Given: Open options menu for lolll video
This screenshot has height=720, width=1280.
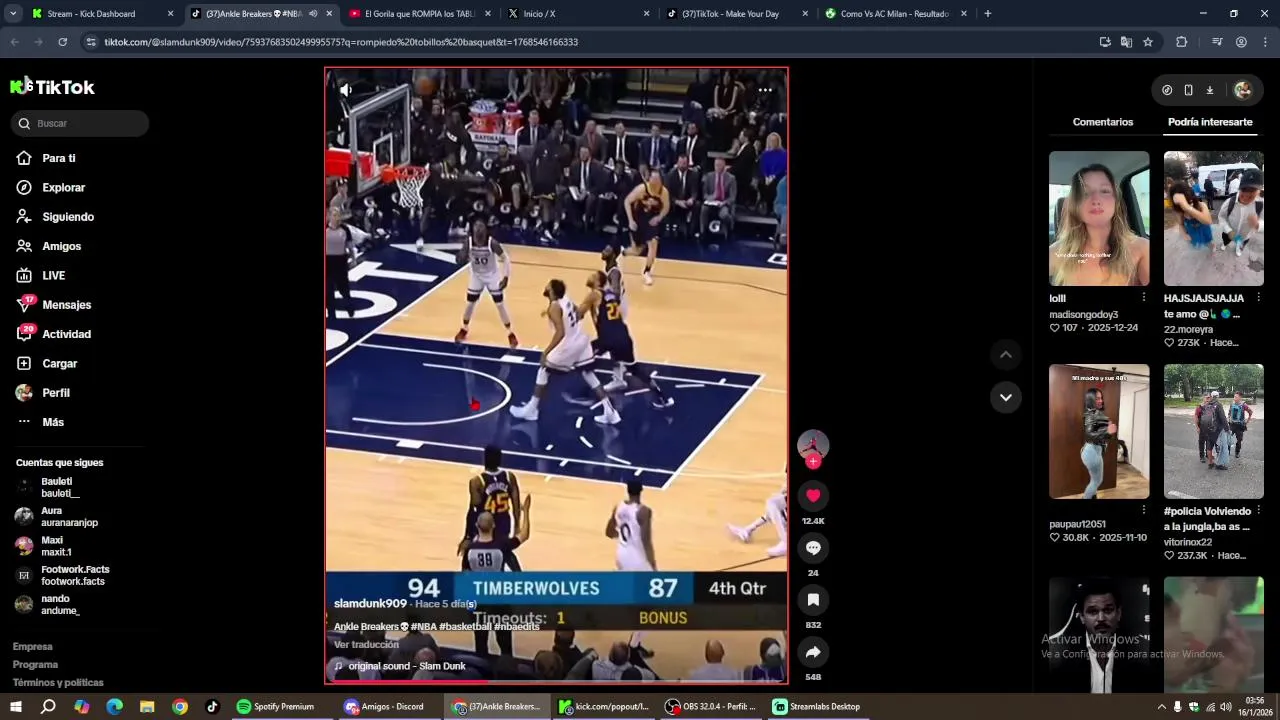Looking at the screenshot, I should pos(1144,298).
